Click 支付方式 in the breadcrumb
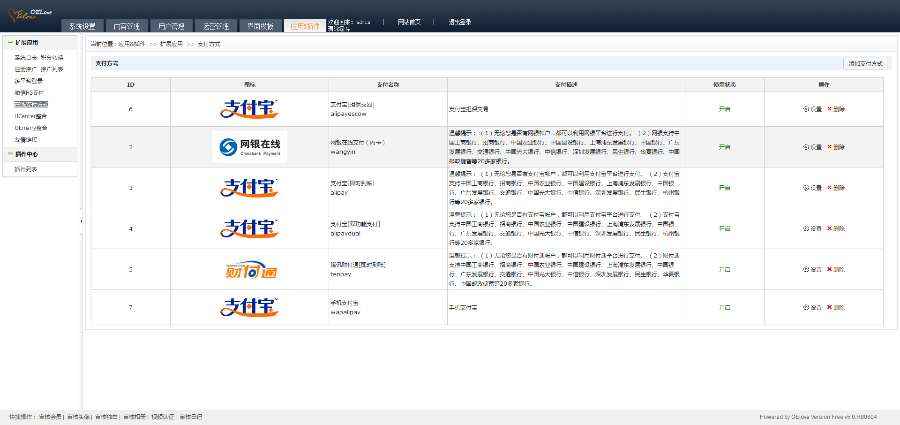This screenshot has width=900, height=425. point(208,44)
